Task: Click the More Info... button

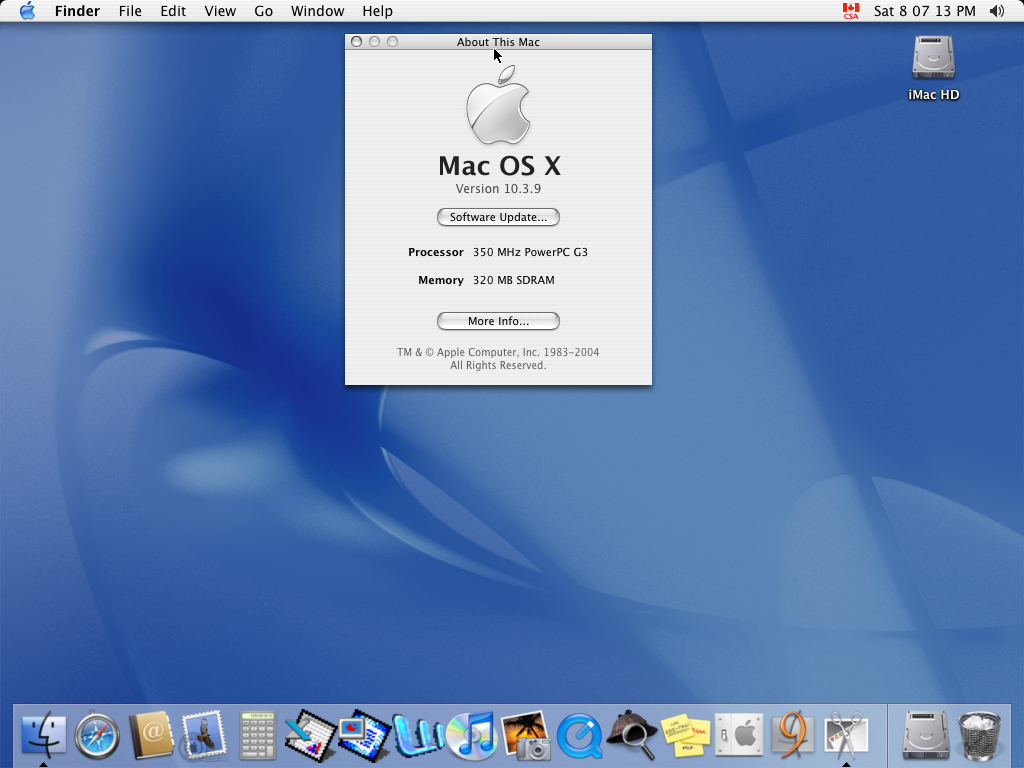Action: click(x=498, y=321)
